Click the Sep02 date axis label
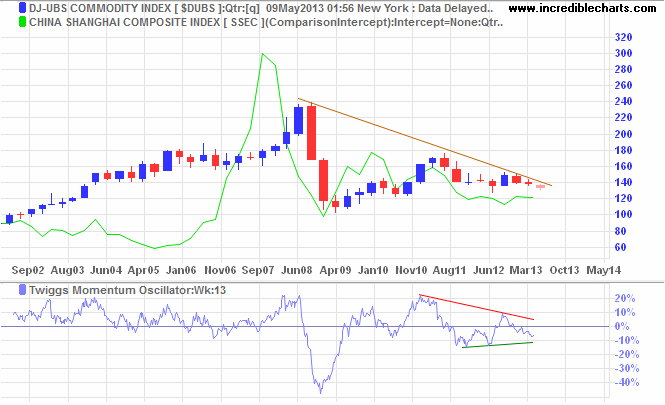Screen dimensions: 665x405 (x=28, y=270)
